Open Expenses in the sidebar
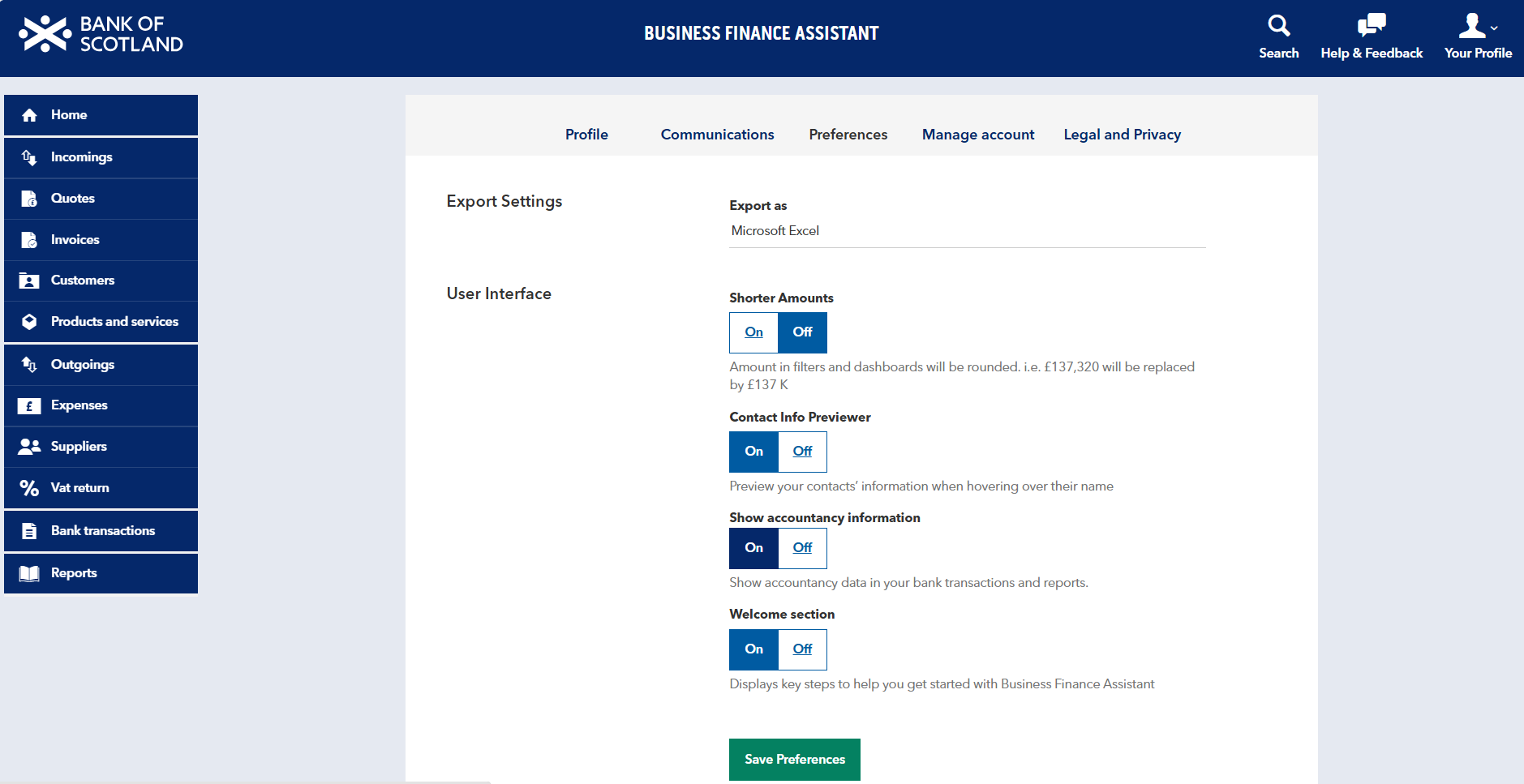Viewport: 1524px width, 784px height. pyautogui.click(x=101, y=405)
